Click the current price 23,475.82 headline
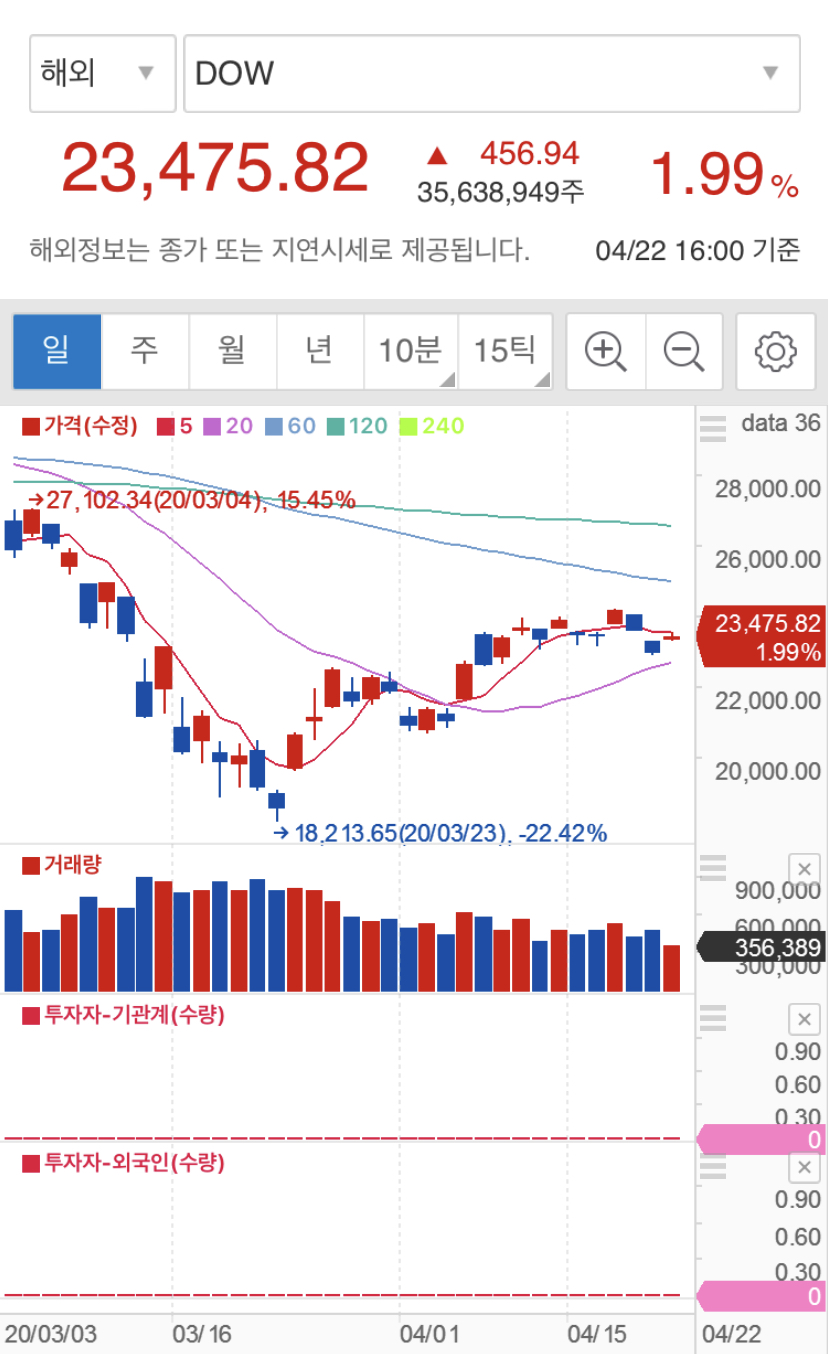 (215, 168)
